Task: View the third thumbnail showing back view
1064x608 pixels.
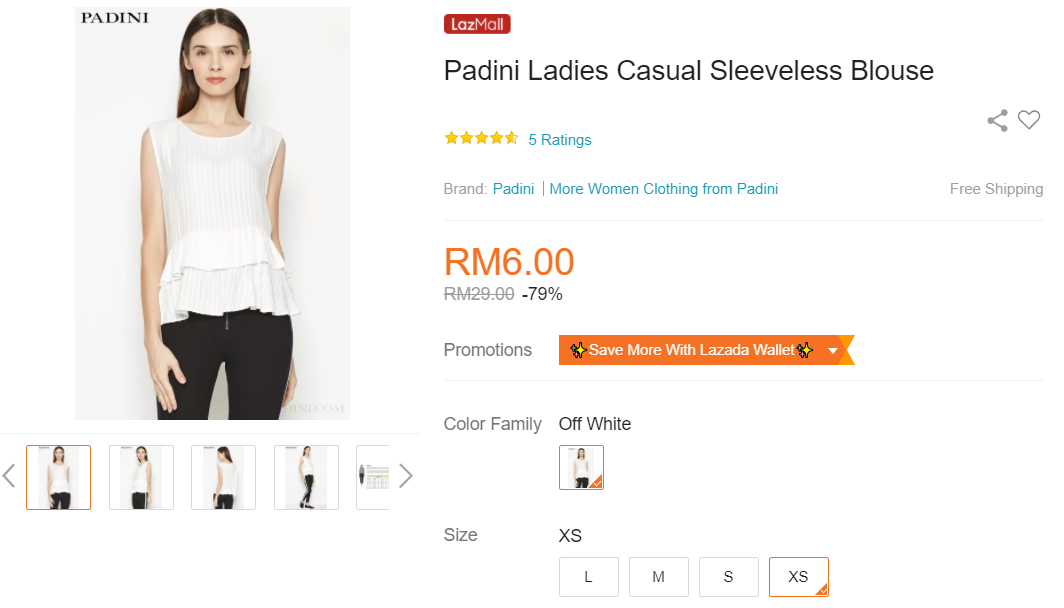Action: [x=224, y=477]
